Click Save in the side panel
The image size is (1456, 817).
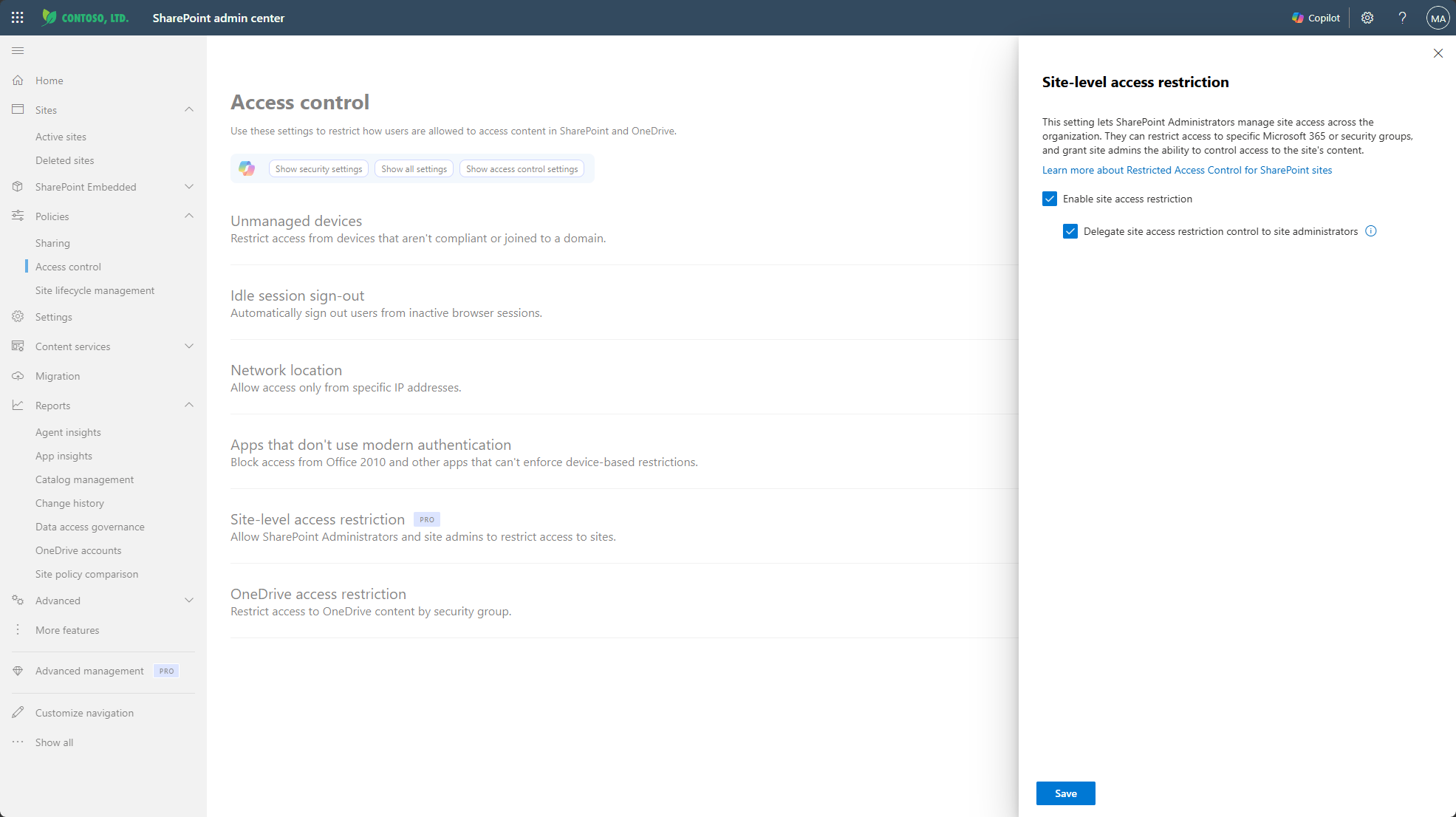1065,793
